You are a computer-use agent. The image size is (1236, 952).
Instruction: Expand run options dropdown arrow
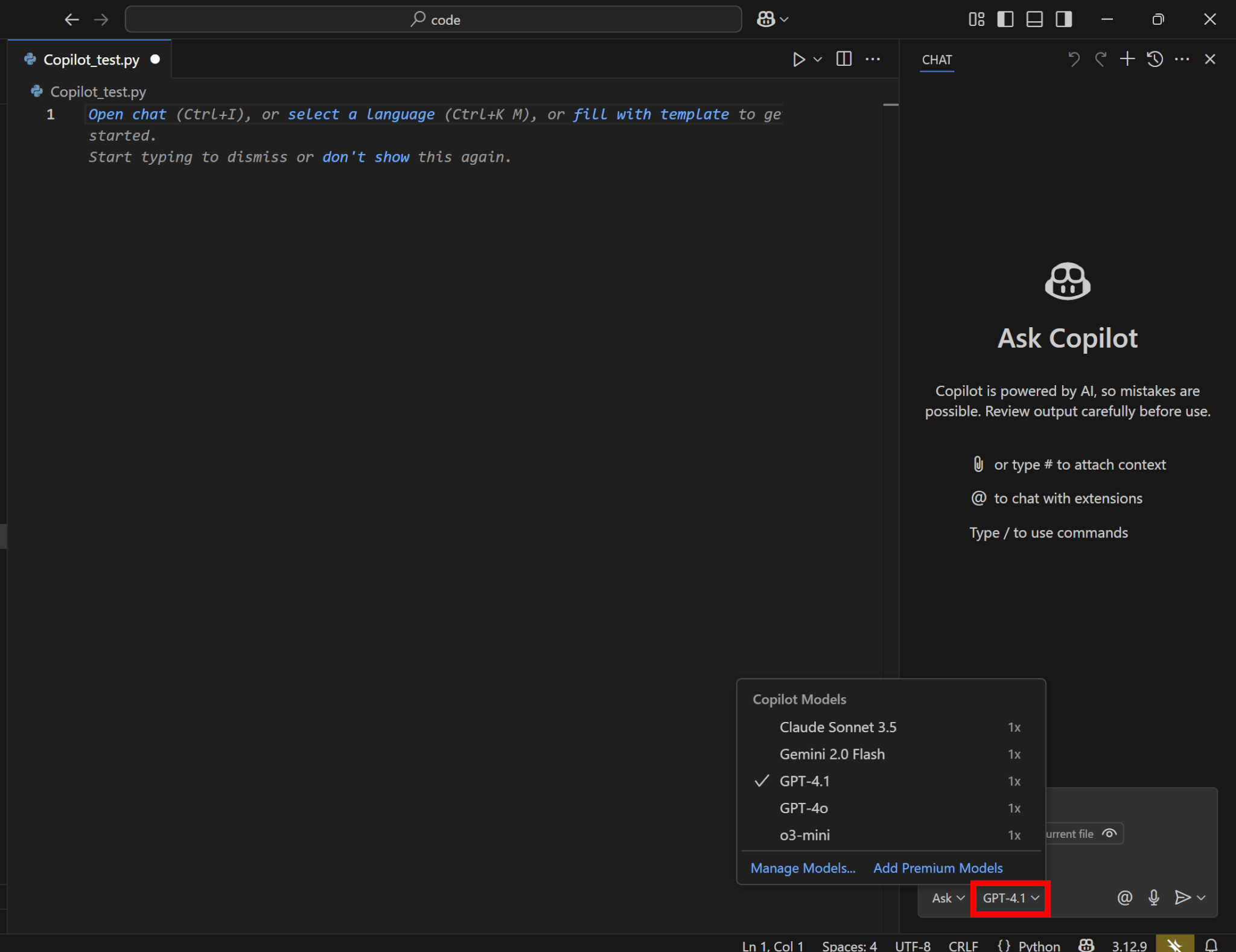tap(818, 59)
